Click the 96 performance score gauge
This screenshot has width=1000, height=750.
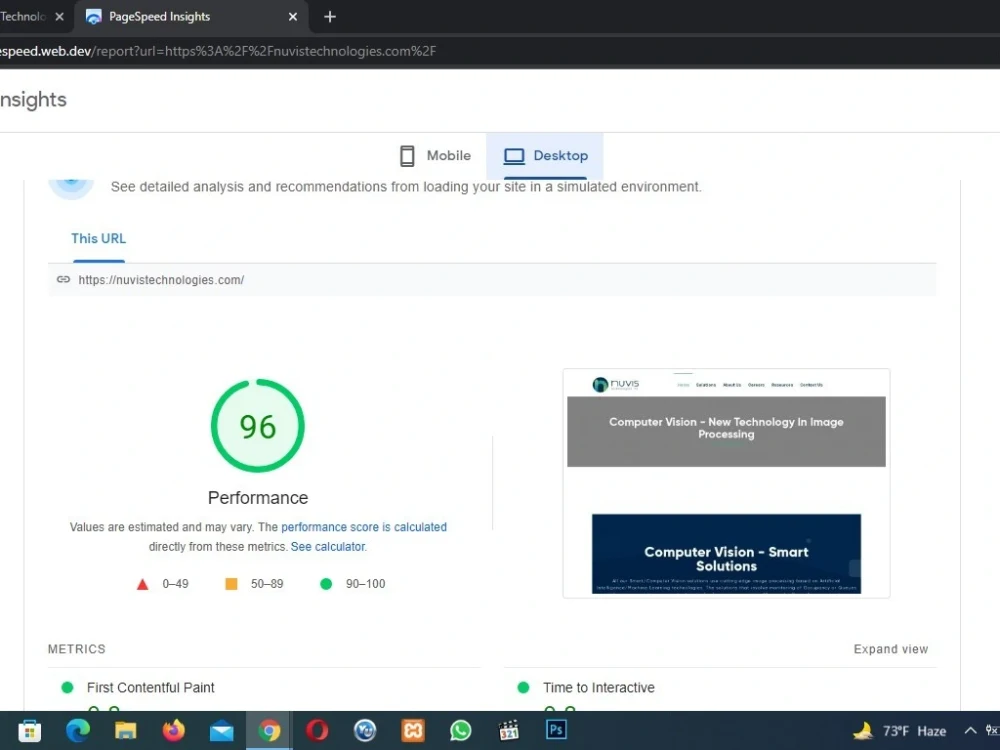coord(258,426)
